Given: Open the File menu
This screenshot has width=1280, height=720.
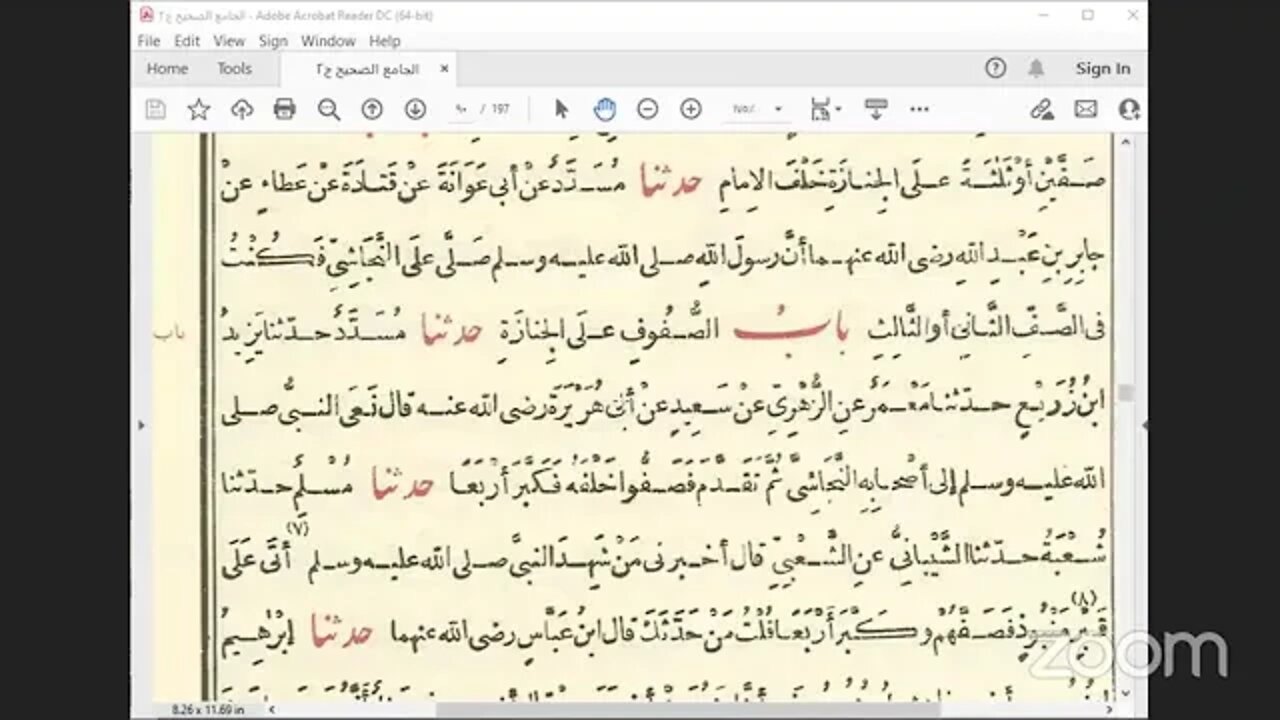Looking at the screenshot, I should point(148,41).
